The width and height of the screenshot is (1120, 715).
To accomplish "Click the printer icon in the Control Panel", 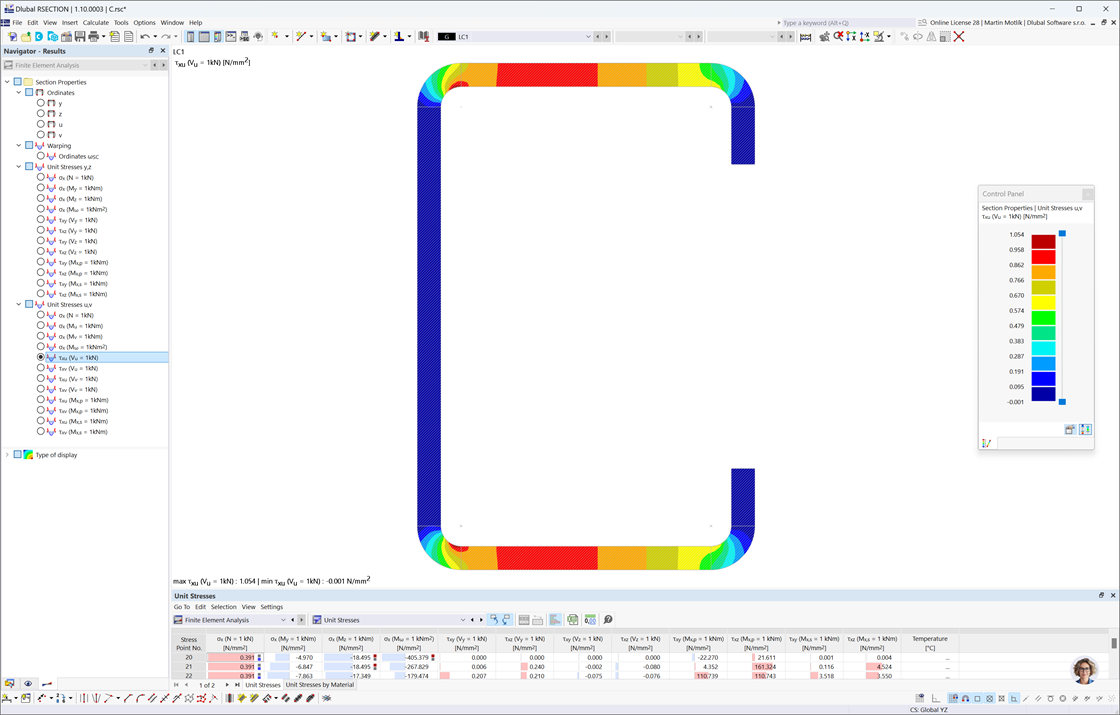I will pyautogui.click(x=1069, y=429).
